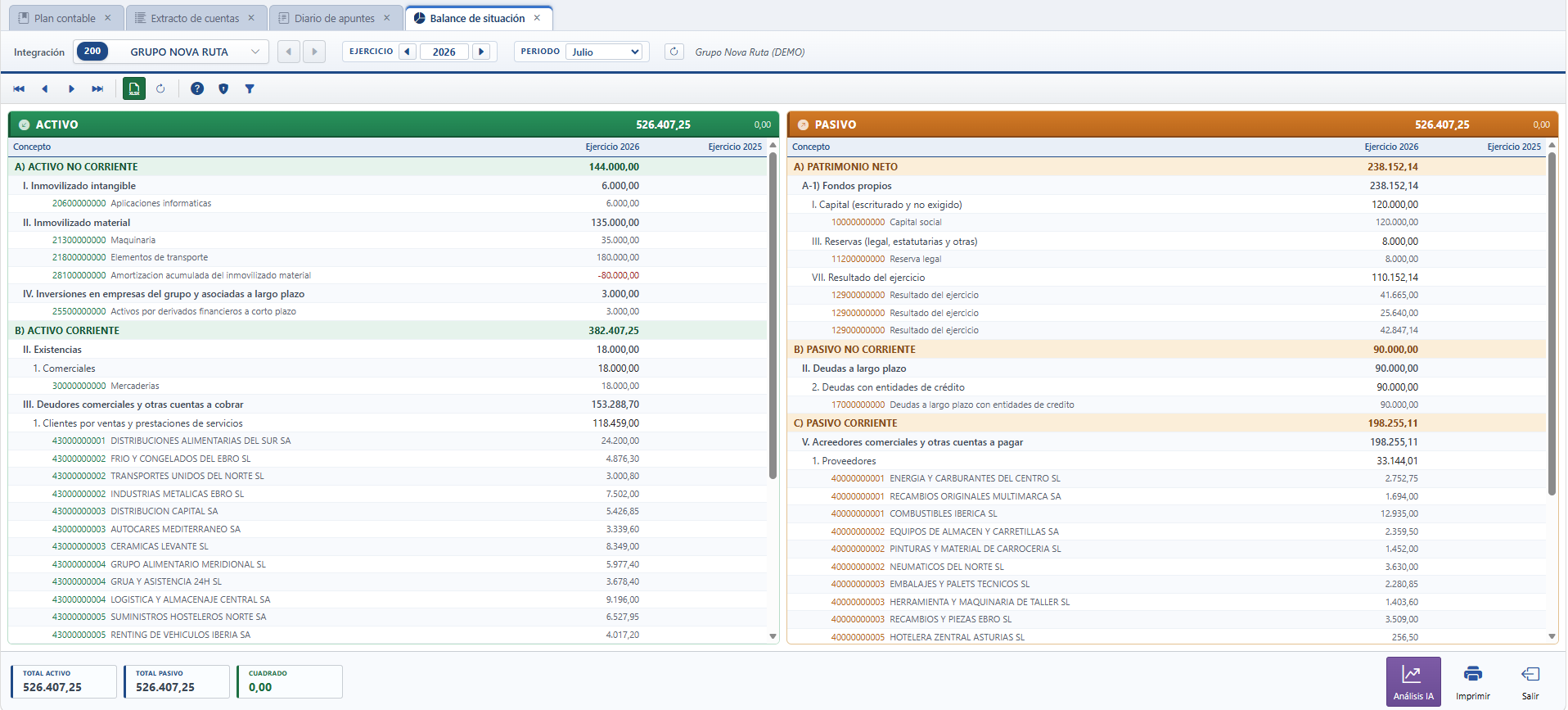The image size is (1568, 710).
Task: Select account 'Maquinaria' row
Action: (388, 240)
